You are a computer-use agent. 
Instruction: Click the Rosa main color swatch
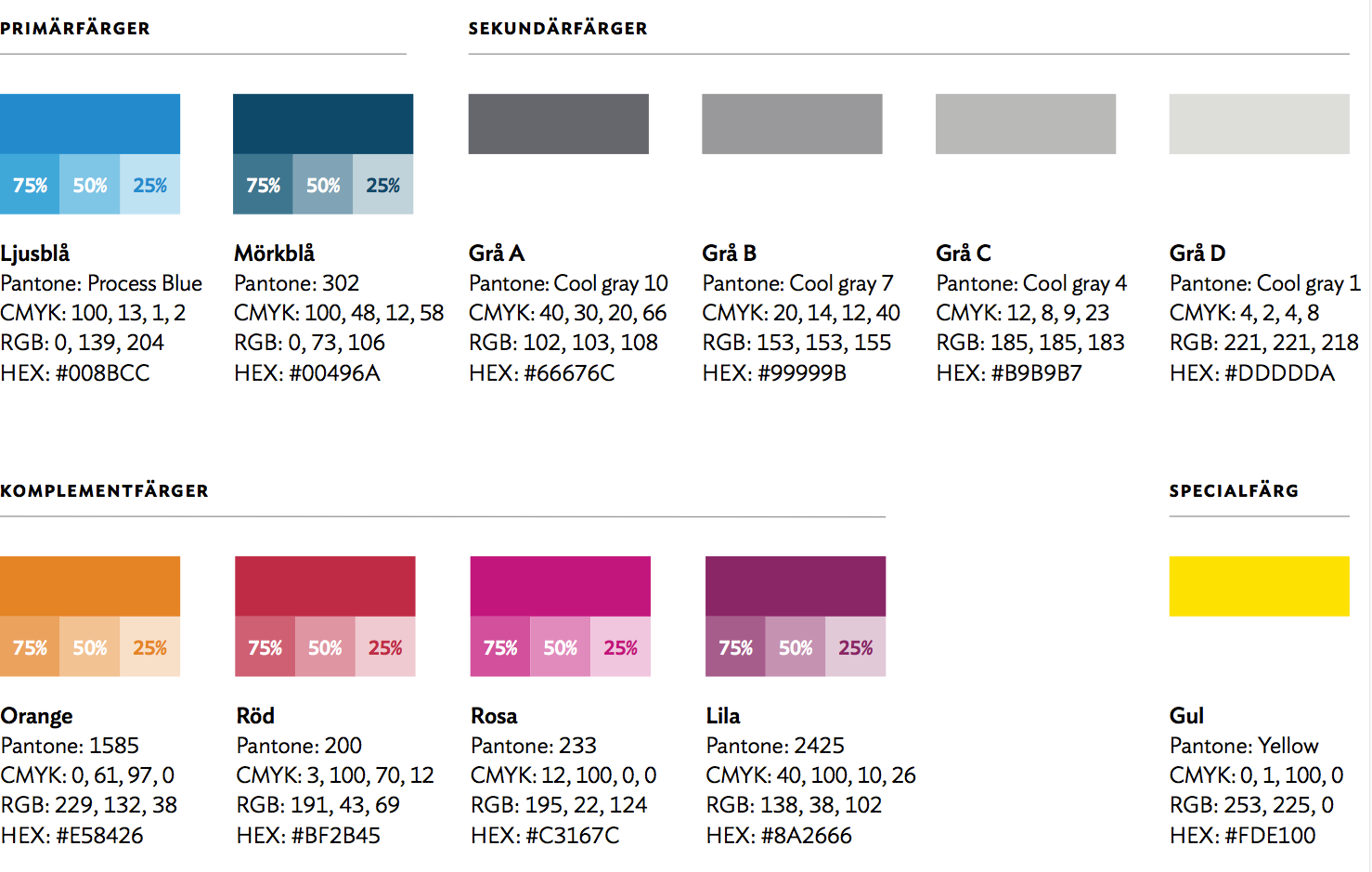pyautogui.click(x=561, y=586)
